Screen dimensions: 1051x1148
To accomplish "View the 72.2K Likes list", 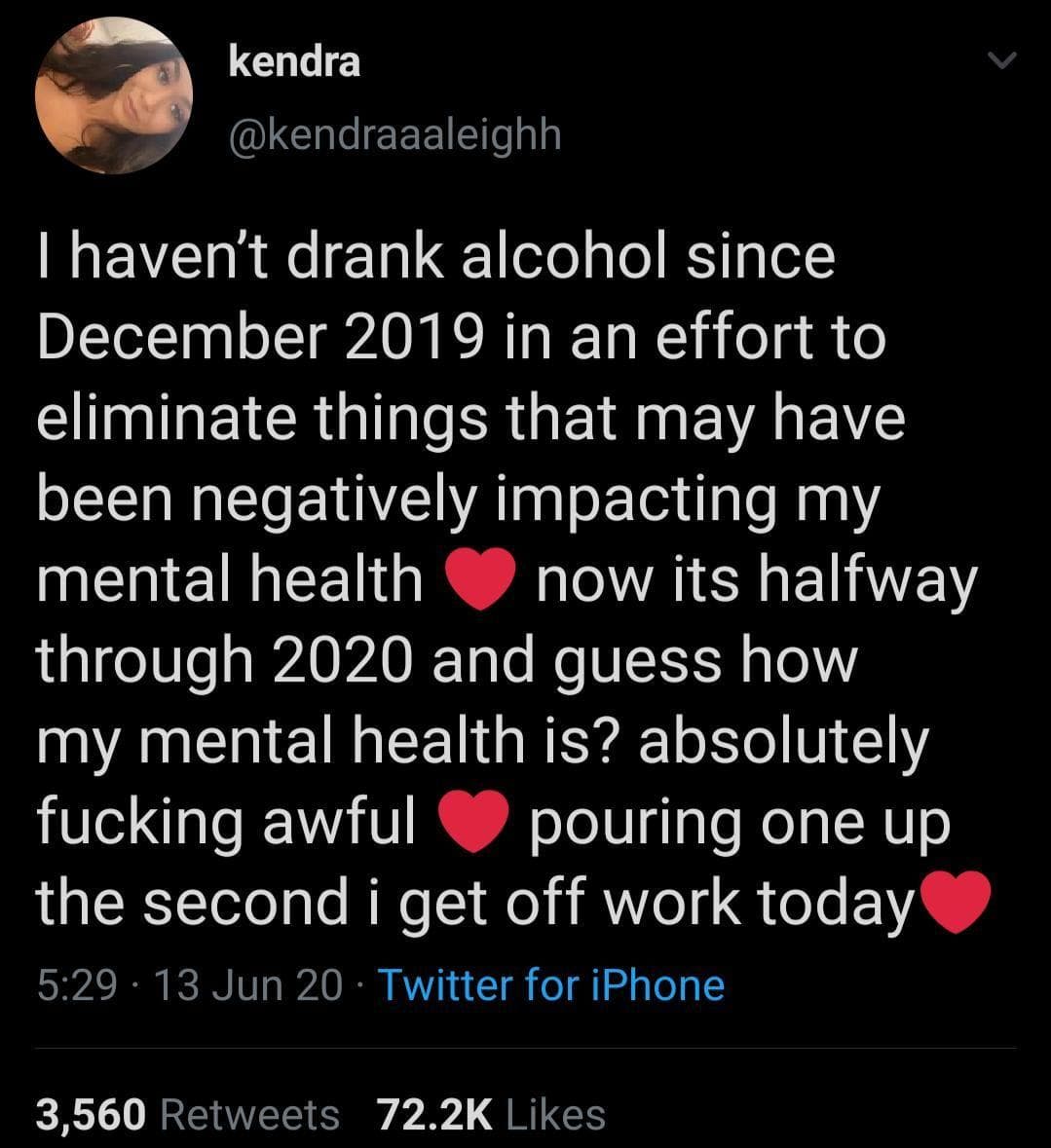I will tap(491, 1114).
